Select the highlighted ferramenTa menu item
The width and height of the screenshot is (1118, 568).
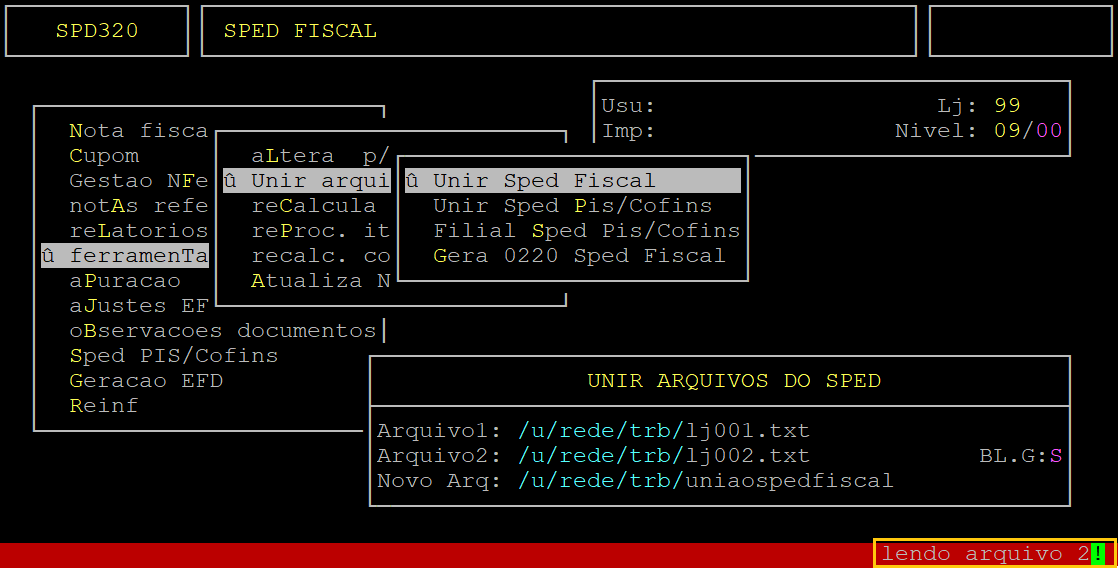[125, 256]
